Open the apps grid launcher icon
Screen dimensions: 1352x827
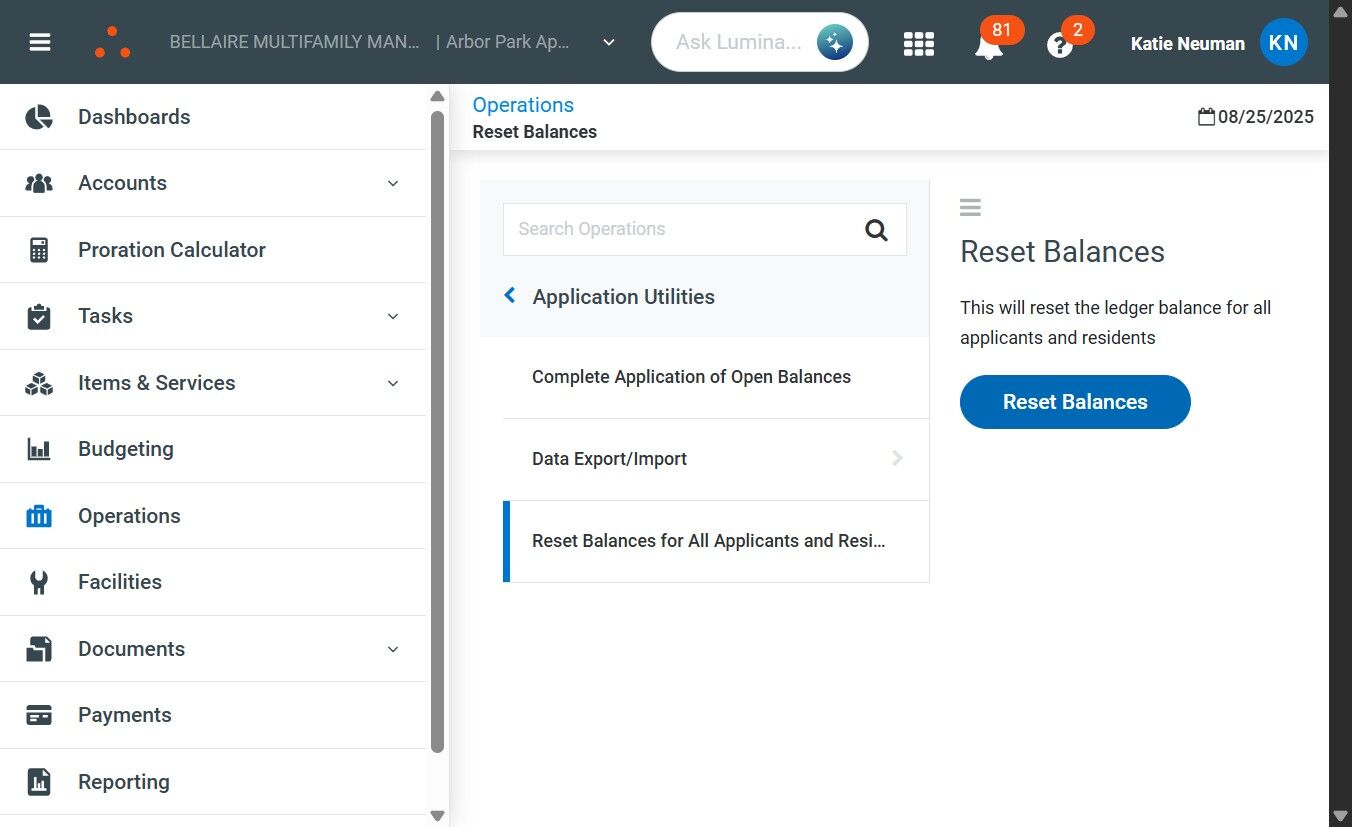(x=918, y=43)
